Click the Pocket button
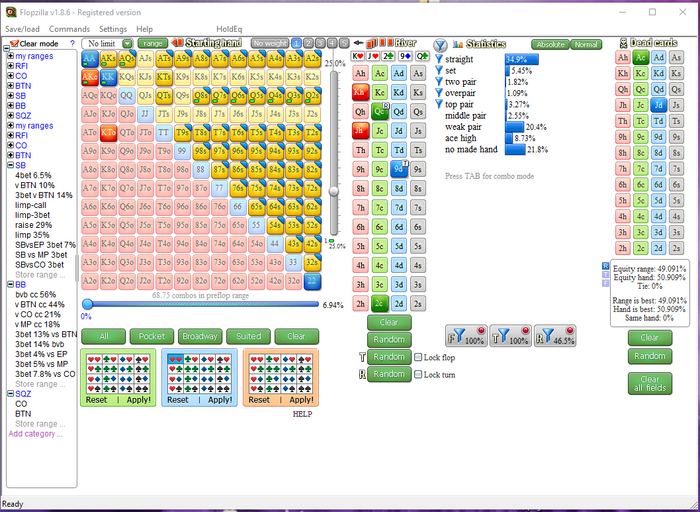The height and width of the screenshot is (512, 700). pyautogui.click(x=152, y=336)
